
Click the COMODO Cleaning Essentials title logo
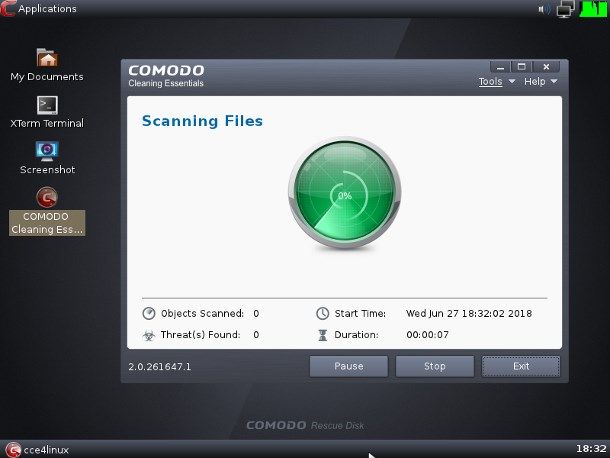(166, 76)
